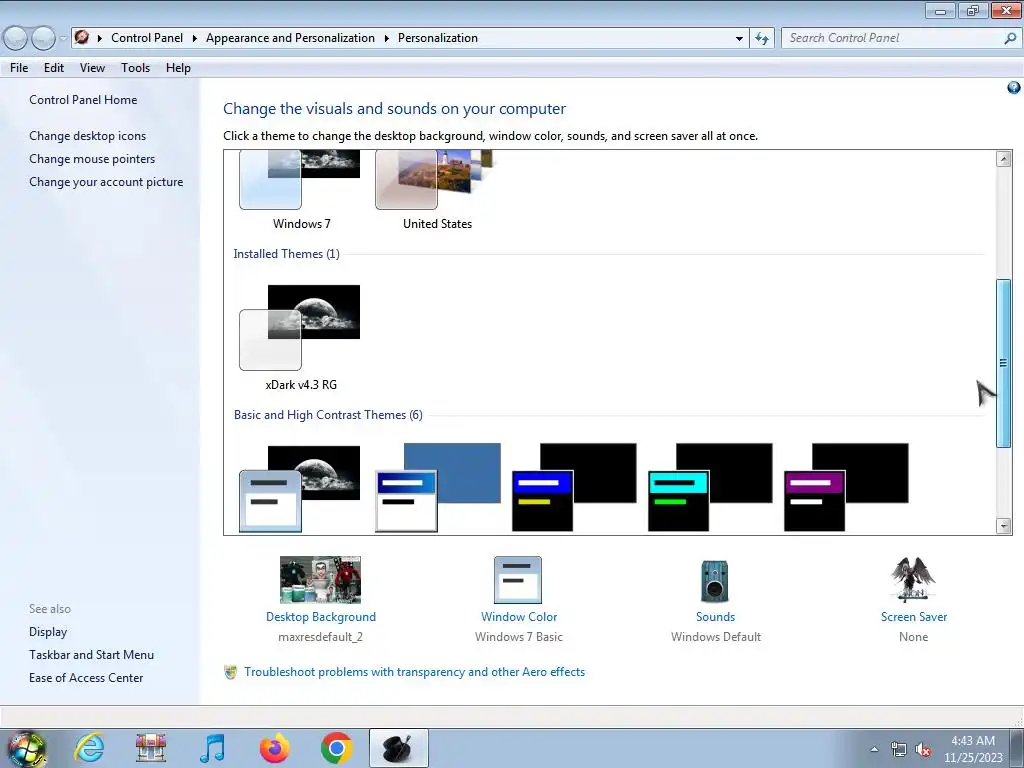Select the United States theme

436,189
